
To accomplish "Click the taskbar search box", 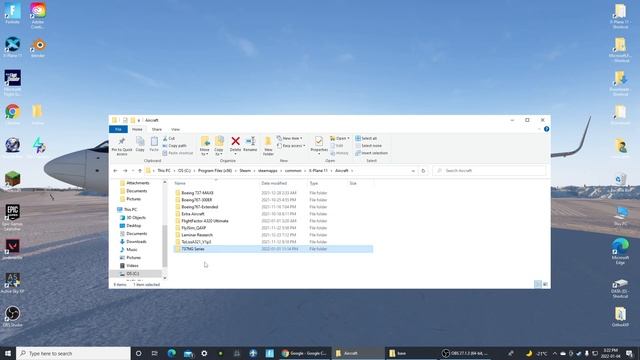I will 73,353.
